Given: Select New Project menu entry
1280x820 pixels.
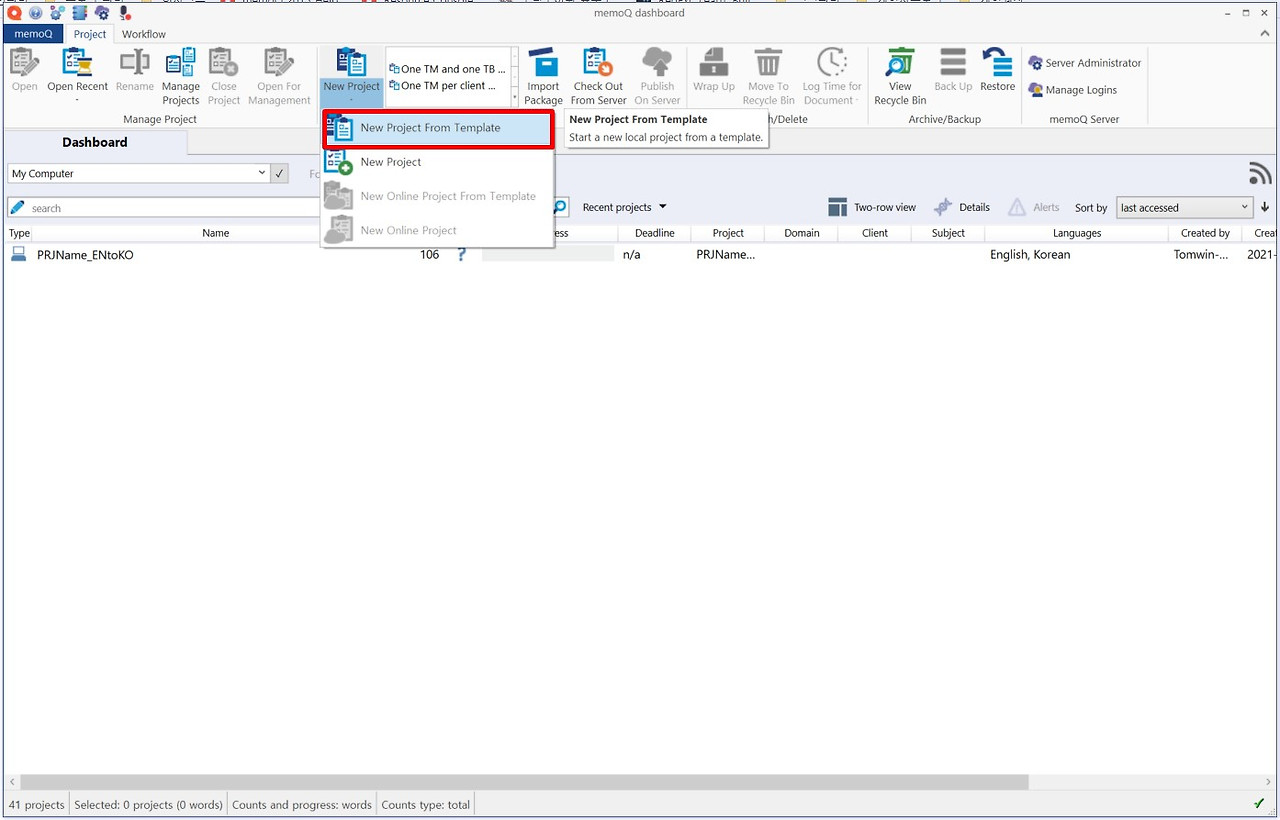Looking at the screenshot, I should 437,162.
